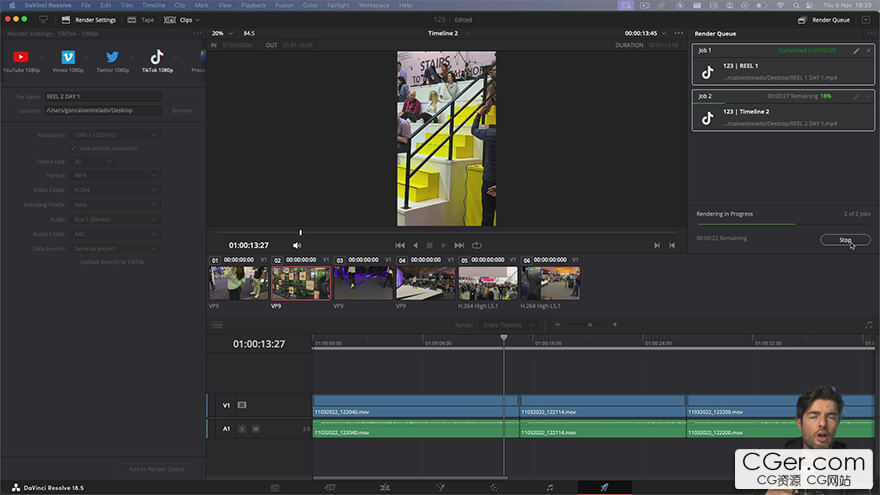Open the Render Settings panel toggle
Image resolution: width=880 pixels, height=495 pixels.
tap(89, 20)
